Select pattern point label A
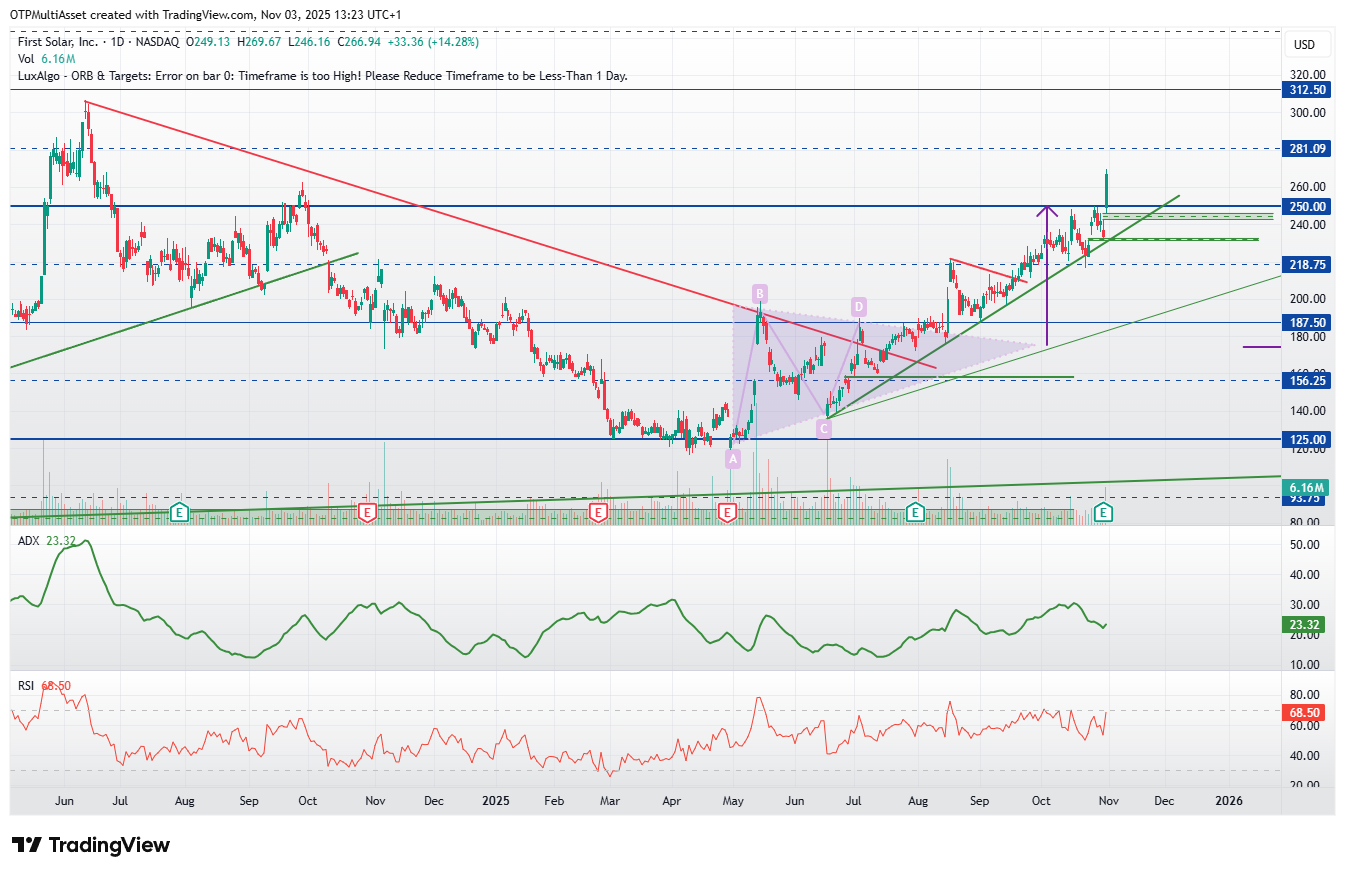The width and height of the screenshot is (1345, 875). pos(733,459)
